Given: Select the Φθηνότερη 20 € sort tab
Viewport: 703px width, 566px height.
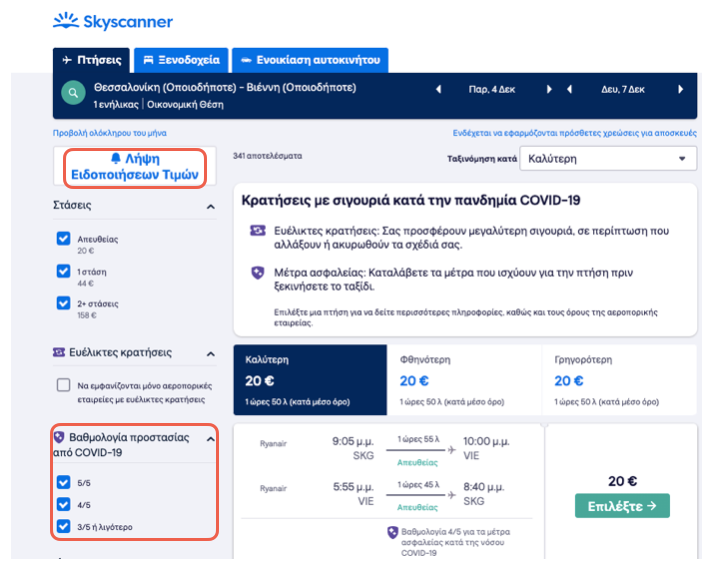Looking at the screenshot, I should click(464, 380).
